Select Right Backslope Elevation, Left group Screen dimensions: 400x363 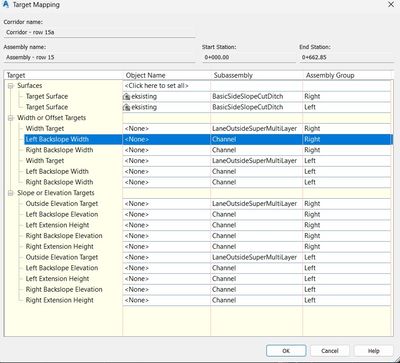64,289
